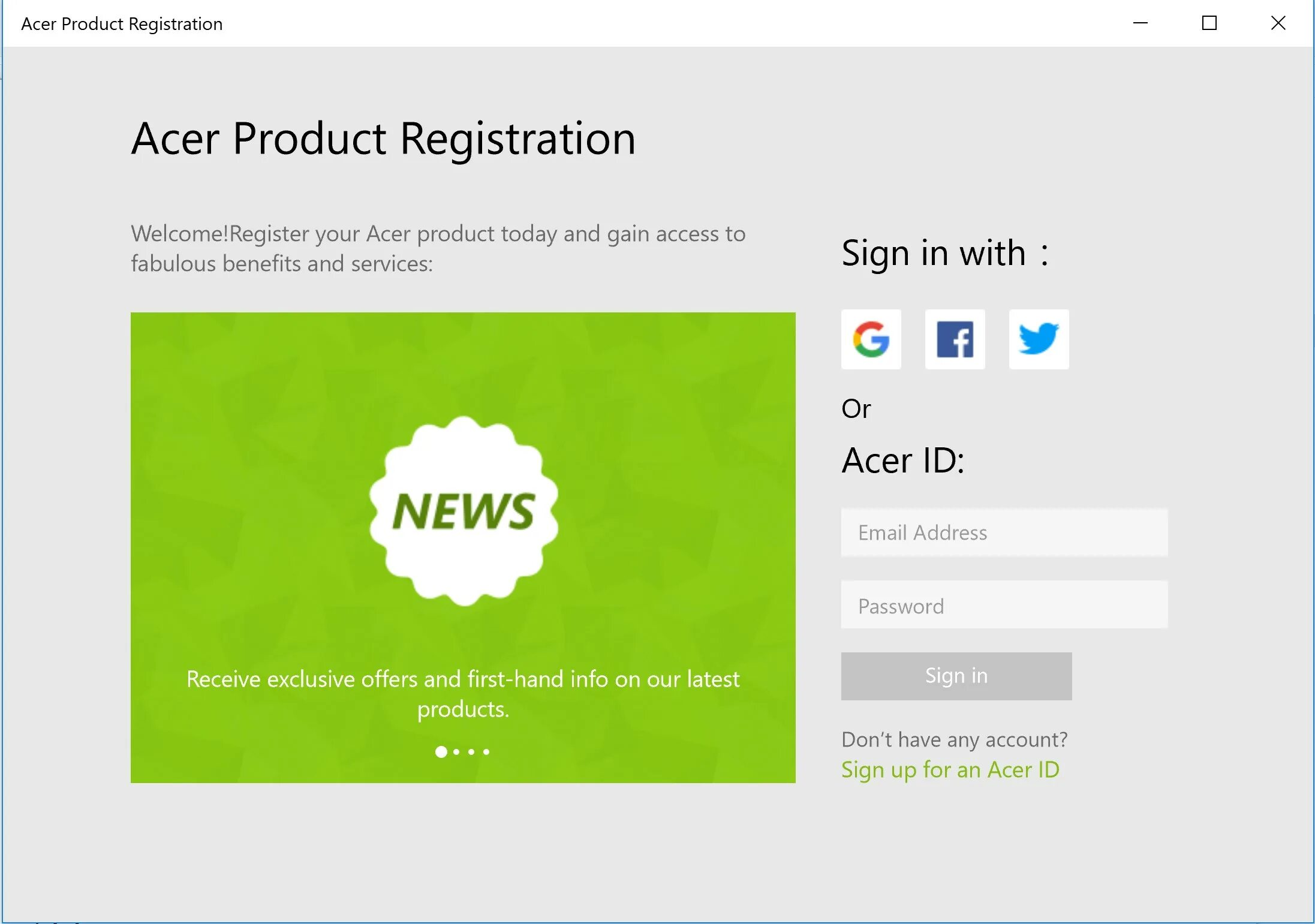Focus the Password field
The height and width of the screenshot is (924, 1315).
(1004, 605)
